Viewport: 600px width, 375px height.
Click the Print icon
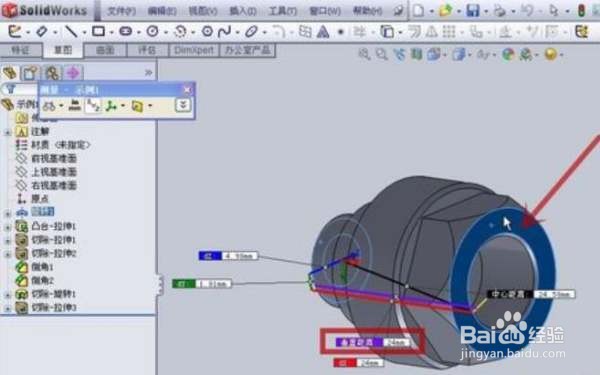coord(499,11)
